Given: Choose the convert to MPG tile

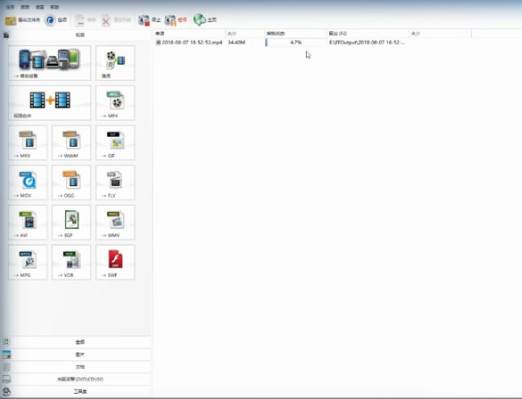Looking at the screenshot, I should (x=28, y=262).
